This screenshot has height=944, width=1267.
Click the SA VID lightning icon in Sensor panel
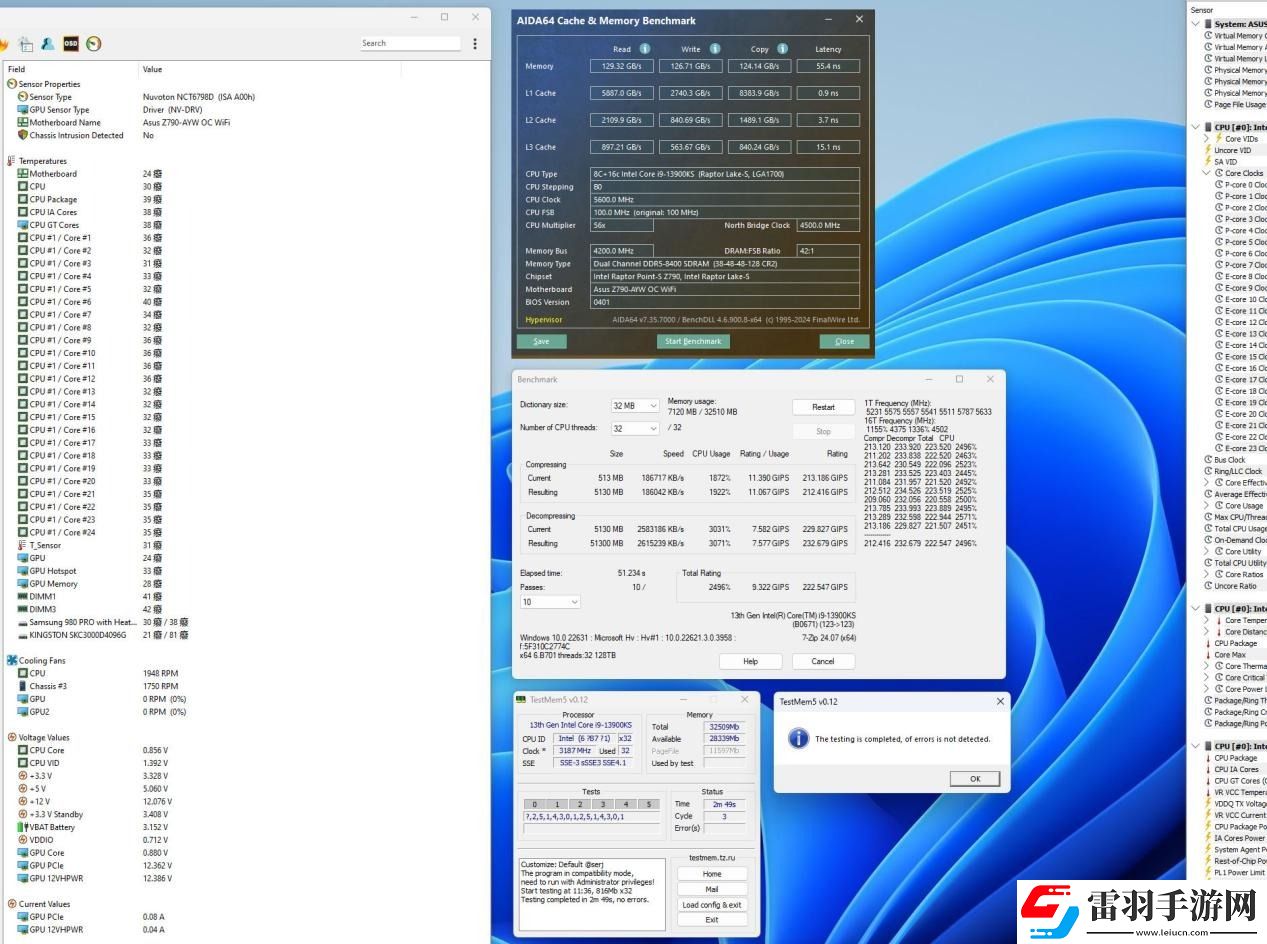(x=1208, y=162)
